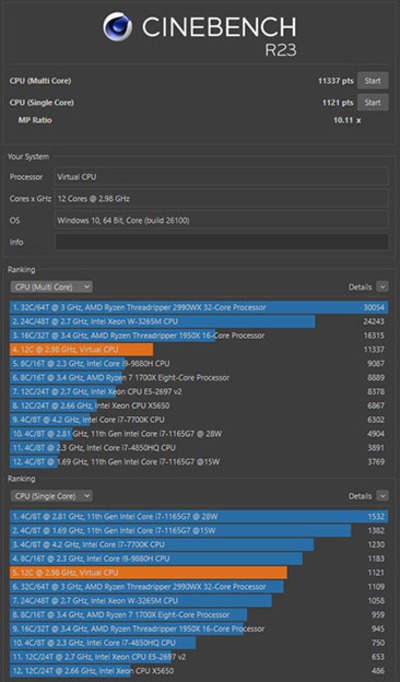Select Xeon X5650 row scoring 486
Viewport: 400px width, 682px height.
point(199,671)
